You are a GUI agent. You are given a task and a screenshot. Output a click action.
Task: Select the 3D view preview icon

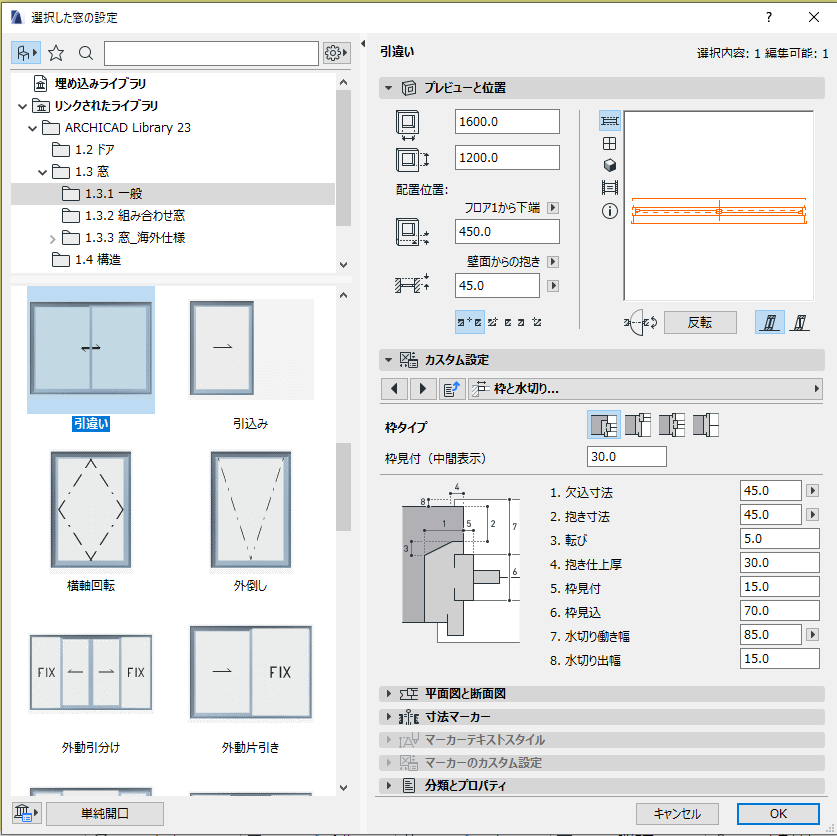point(610,165)
